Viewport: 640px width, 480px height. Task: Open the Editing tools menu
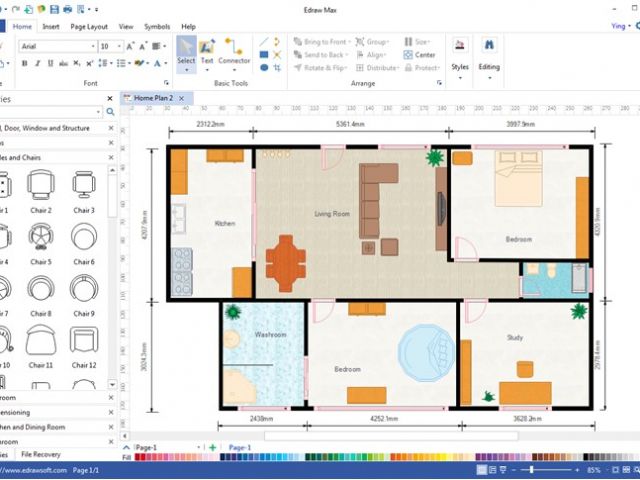click(x=489, y=53)
